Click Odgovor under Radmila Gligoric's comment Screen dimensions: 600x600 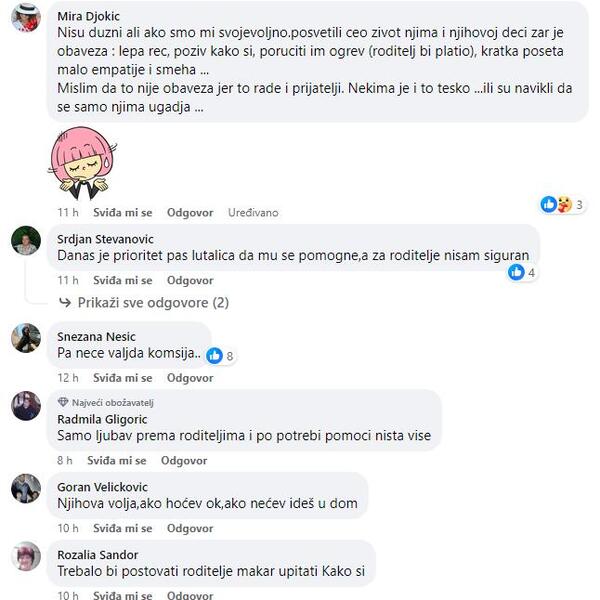coord(184,460)
